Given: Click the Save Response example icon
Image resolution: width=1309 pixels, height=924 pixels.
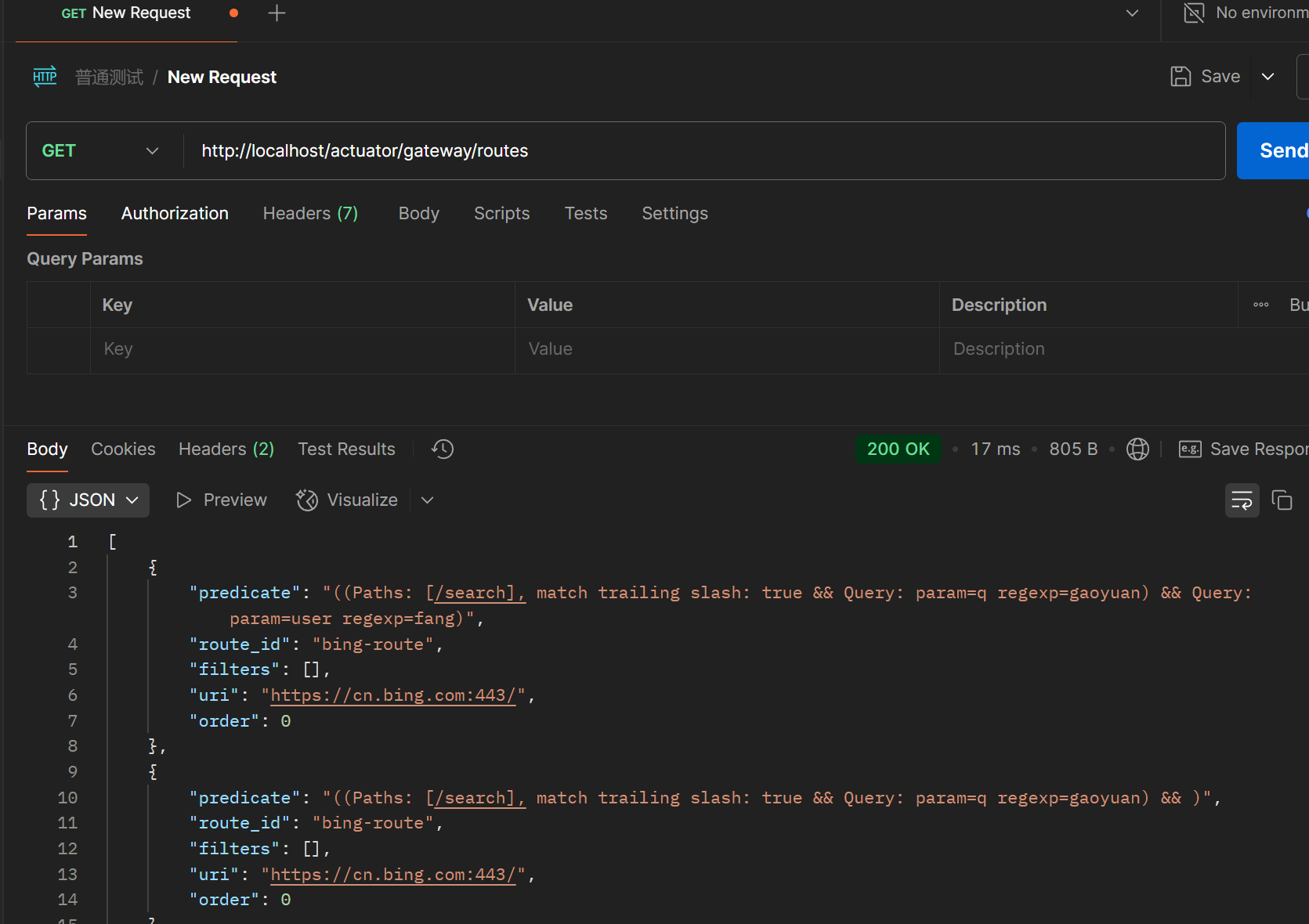Looking at the screenshot, I should coord(1190,449).
